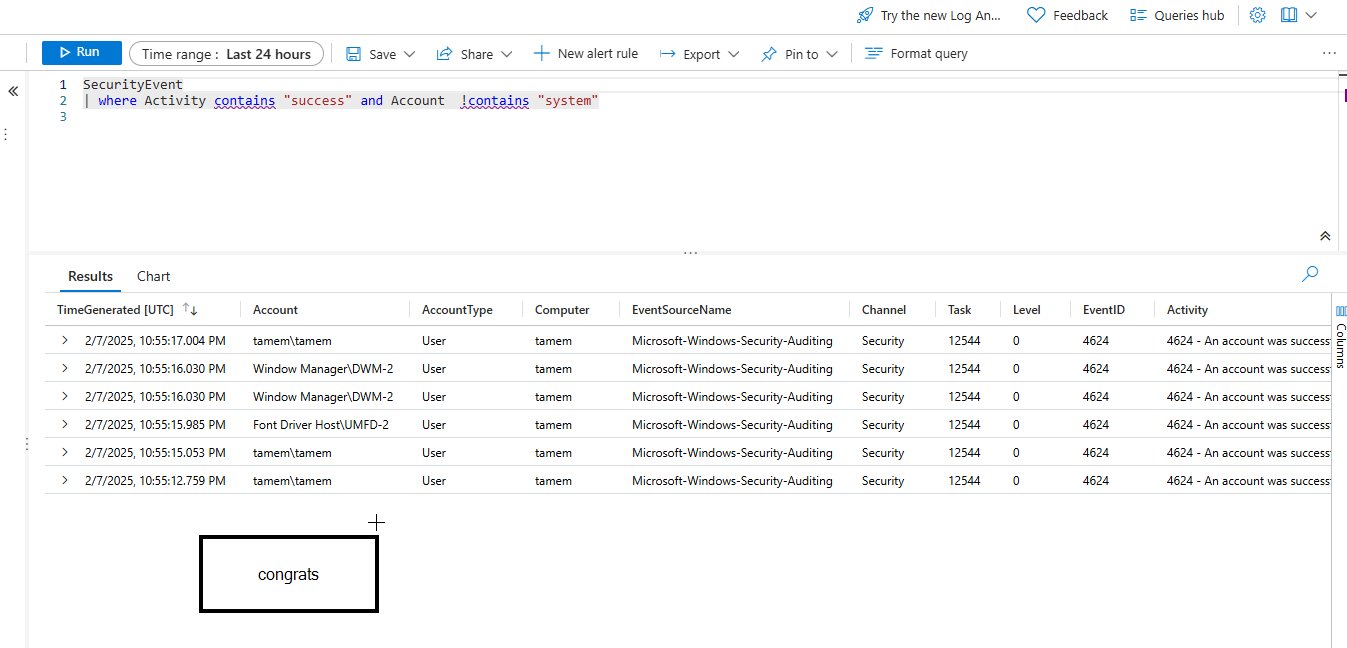Select the Results tab
Image resolution: width=1347 pixels, height=648 pixels.
(x=90, y=276)
